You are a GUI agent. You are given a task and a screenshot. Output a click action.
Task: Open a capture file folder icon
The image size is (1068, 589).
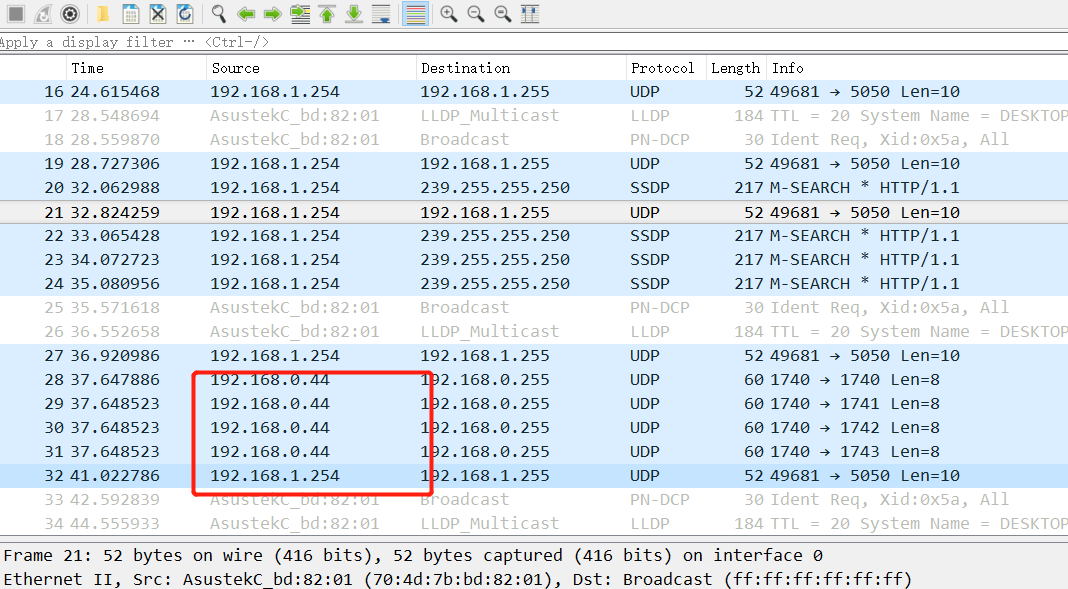point(102,14)
